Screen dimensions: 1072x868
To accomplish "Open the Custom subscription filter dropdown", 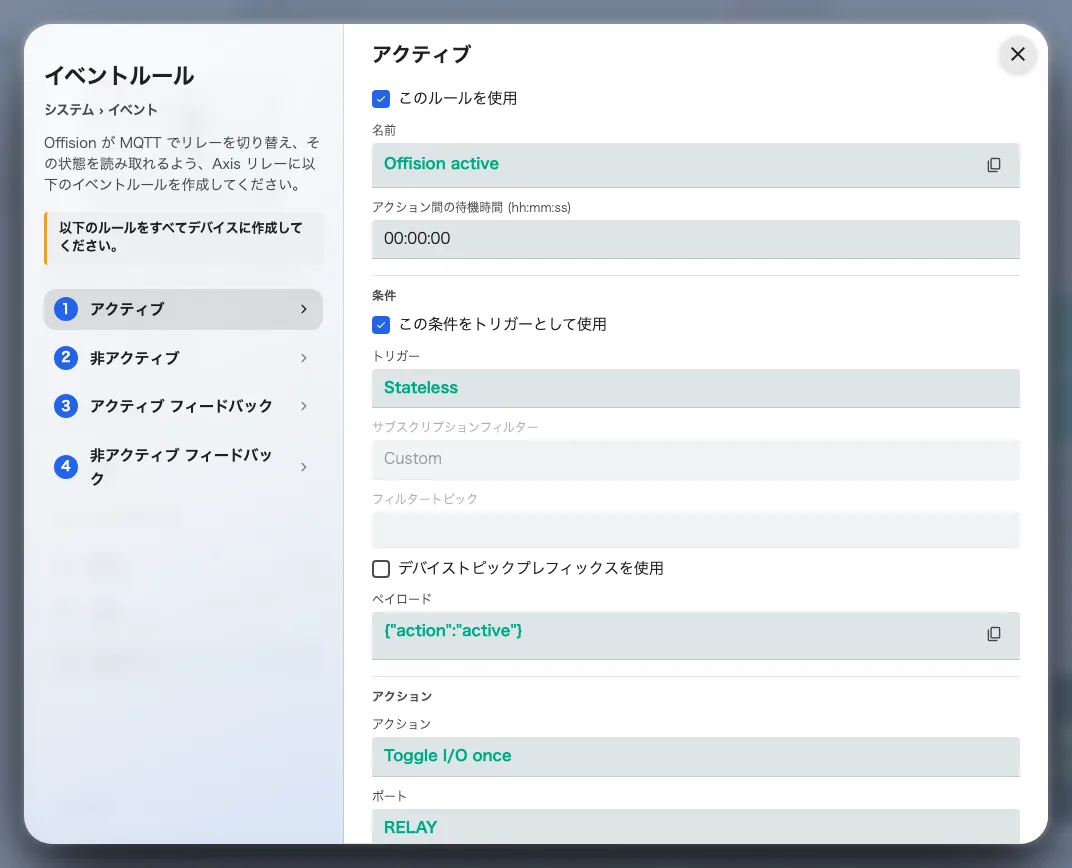I will 695,459.
